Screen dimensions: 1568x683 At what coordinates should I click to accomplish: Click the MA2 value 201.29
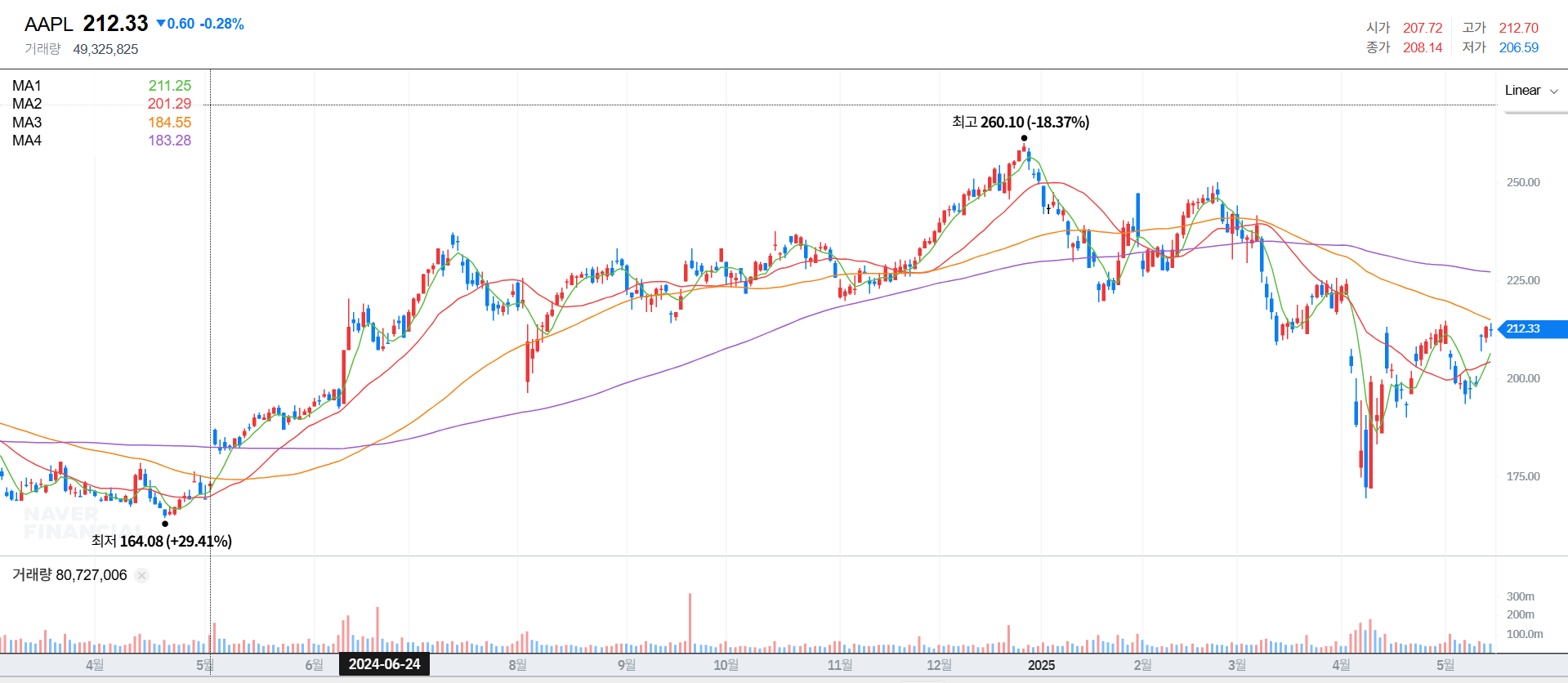pos(169,104)
